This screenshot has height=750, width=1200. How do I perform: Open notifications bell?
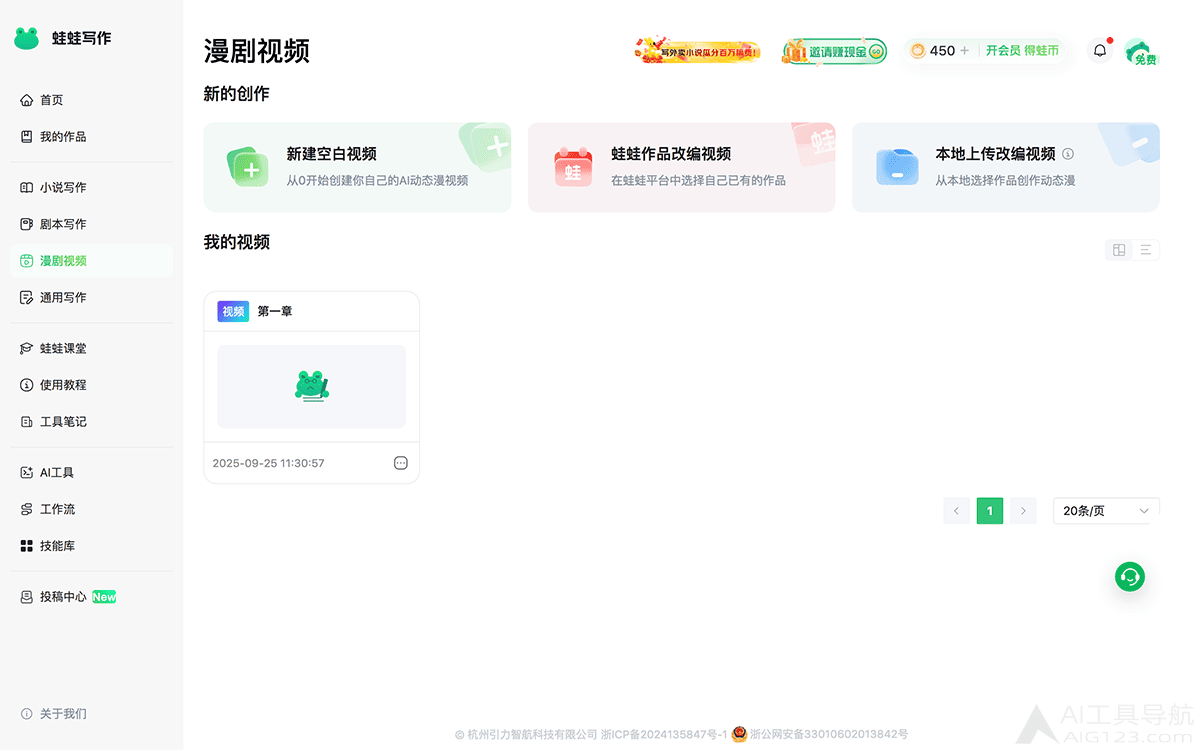pyautogui.click(x=1100, y=50)
